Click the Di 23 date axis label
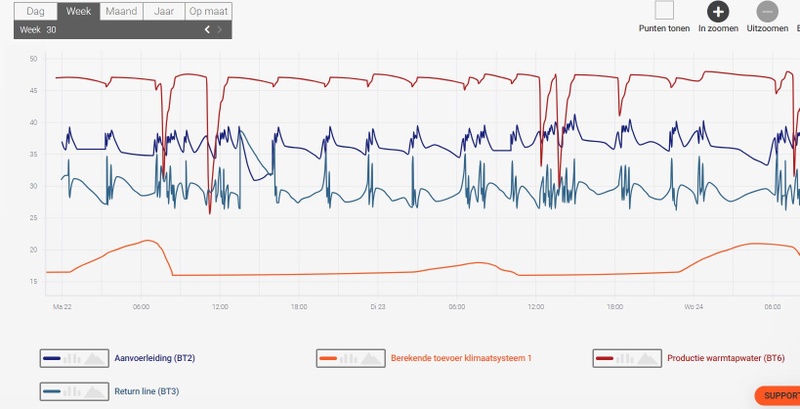 point(378,306)
